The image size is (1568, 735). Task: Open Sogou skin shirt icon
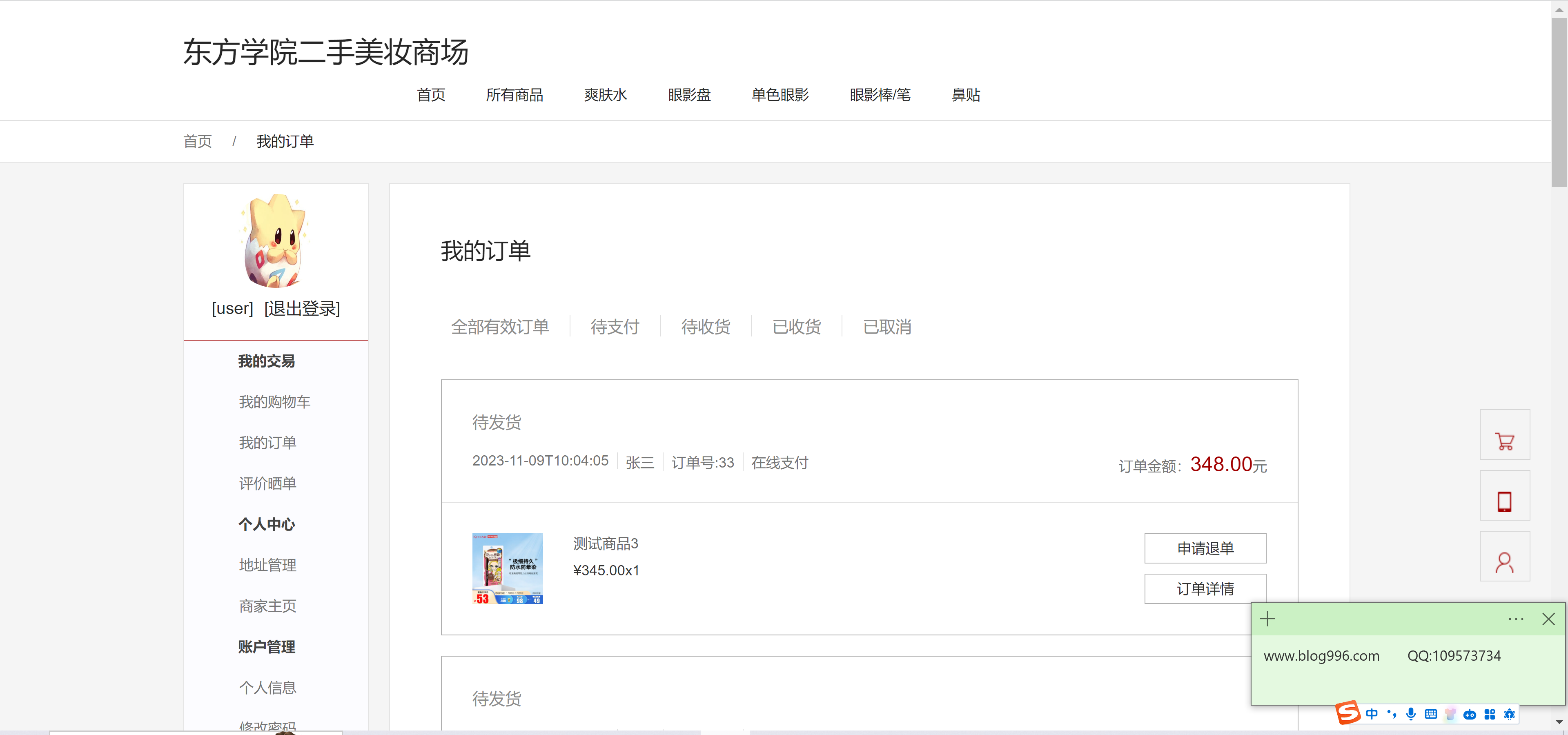(1450, 714)
